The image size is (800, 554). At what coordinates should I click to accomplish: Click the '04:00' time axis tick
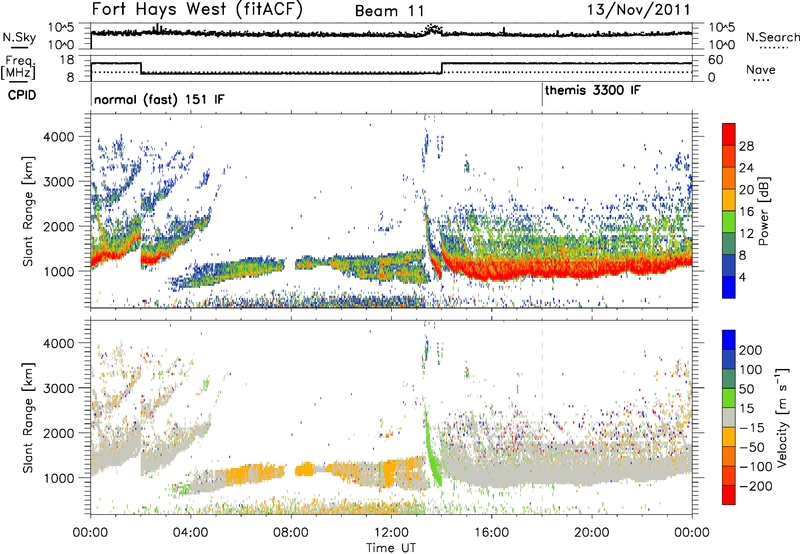pyautogui.click(x=191, y=533)
